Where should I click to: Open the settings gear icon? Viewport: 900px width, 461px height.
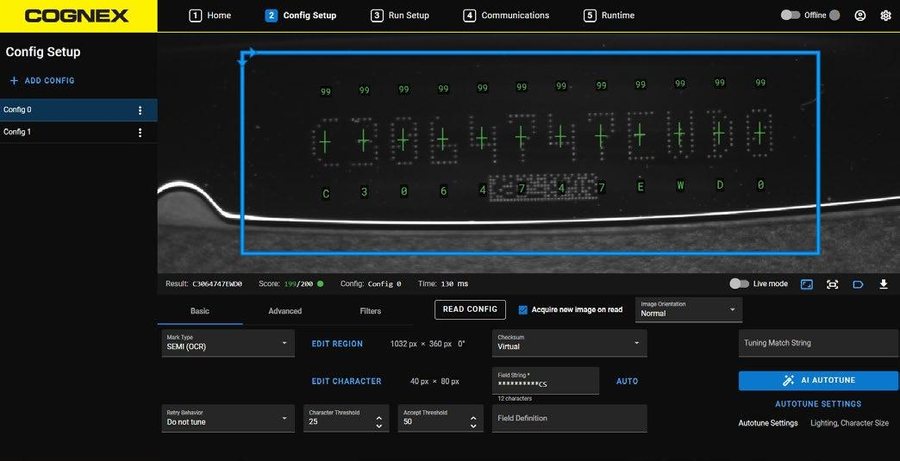click(x=885, y=16)
